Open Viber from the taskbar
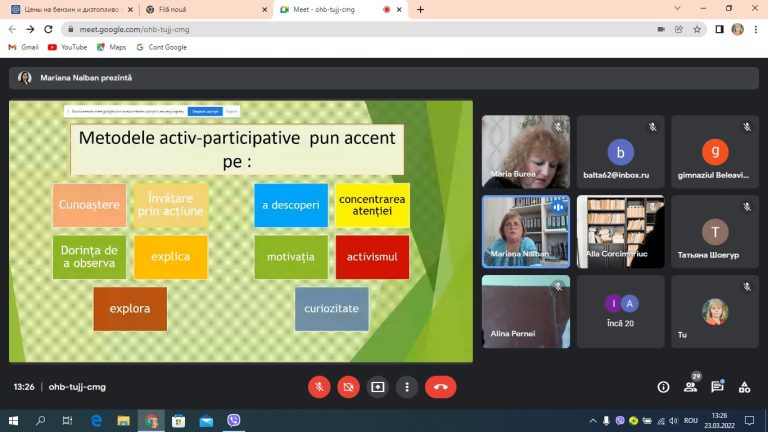 click(234, 420)
